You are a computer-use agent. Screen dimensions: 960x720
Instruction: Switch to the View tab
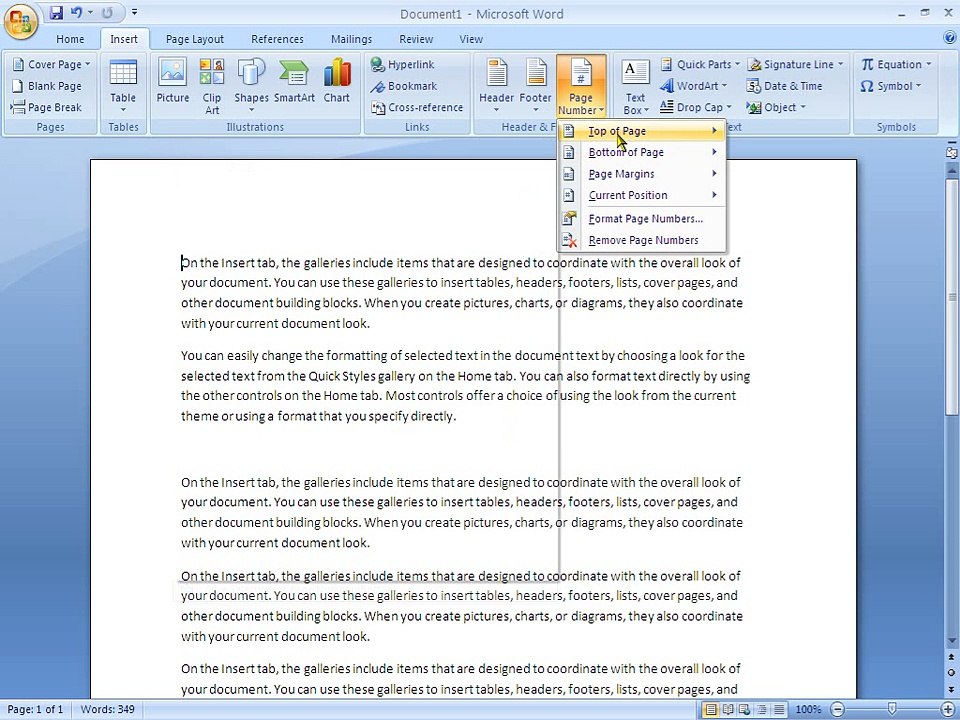471,39
